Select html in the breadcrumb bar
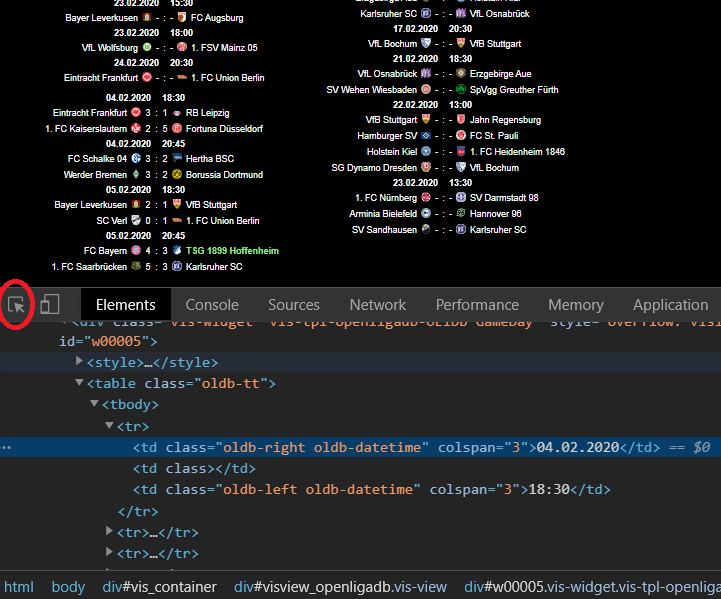The height and width of the screenshot is (599, 721). click(19, 587)
